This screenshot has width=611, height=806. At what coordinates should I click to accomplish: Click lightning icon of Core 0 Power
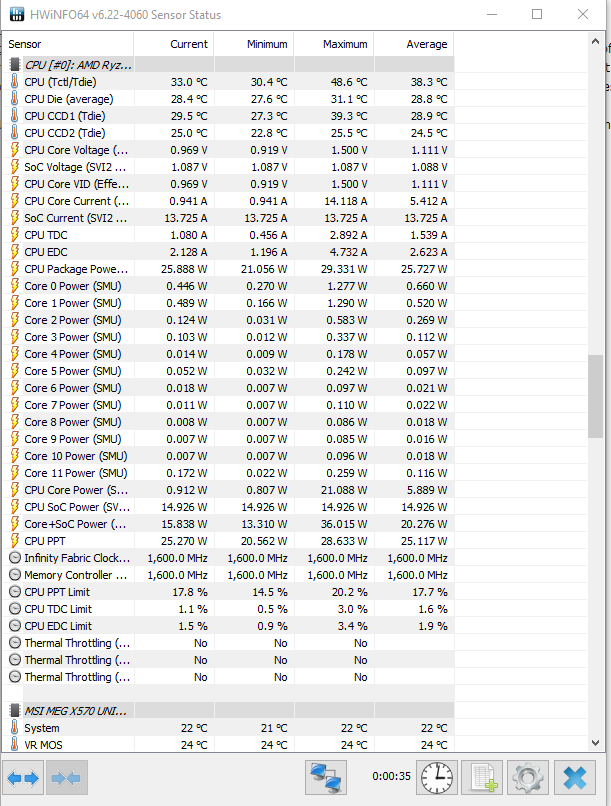15,286
